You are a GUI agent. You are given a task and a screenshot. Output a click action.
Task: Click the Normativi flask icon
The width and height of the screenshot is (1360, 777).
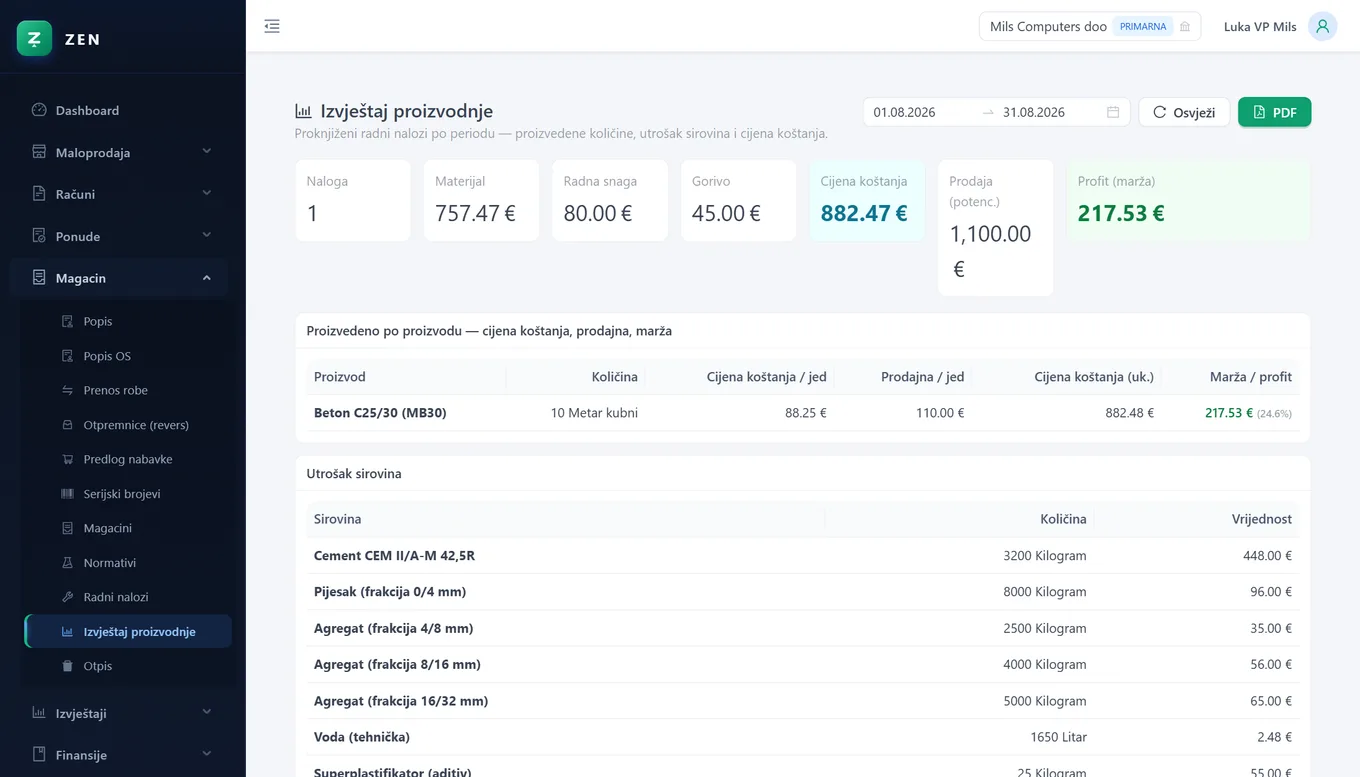coord(68,563)
